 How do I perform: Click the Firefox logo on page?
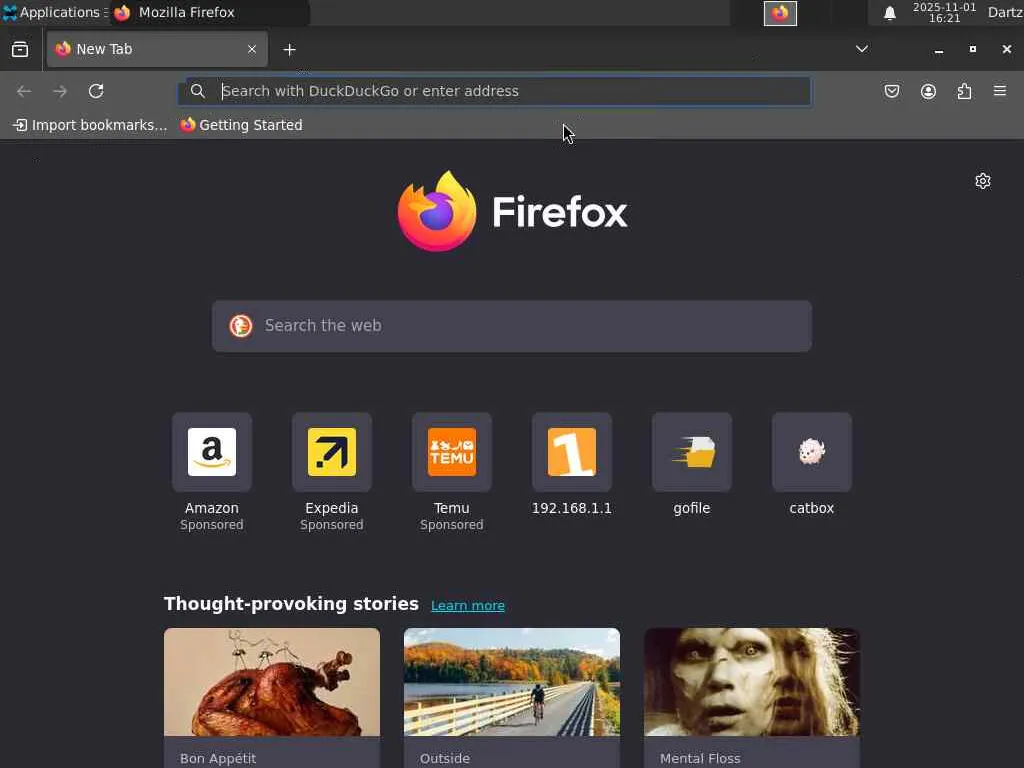(x=512, y=211)
